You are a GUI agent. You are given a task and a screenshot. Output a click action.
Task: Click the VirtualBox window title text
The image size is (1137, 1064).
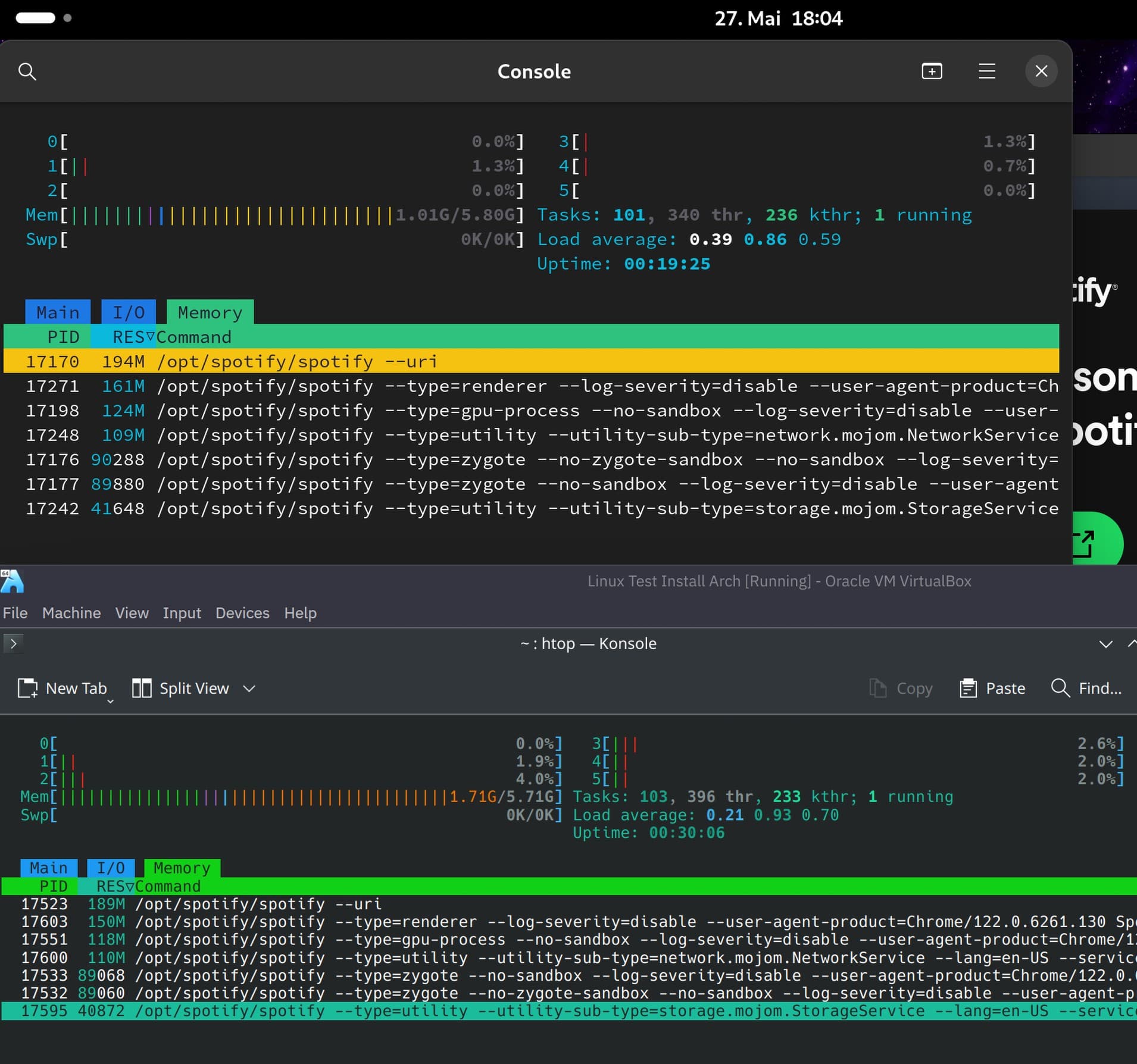tap(779, 581)
